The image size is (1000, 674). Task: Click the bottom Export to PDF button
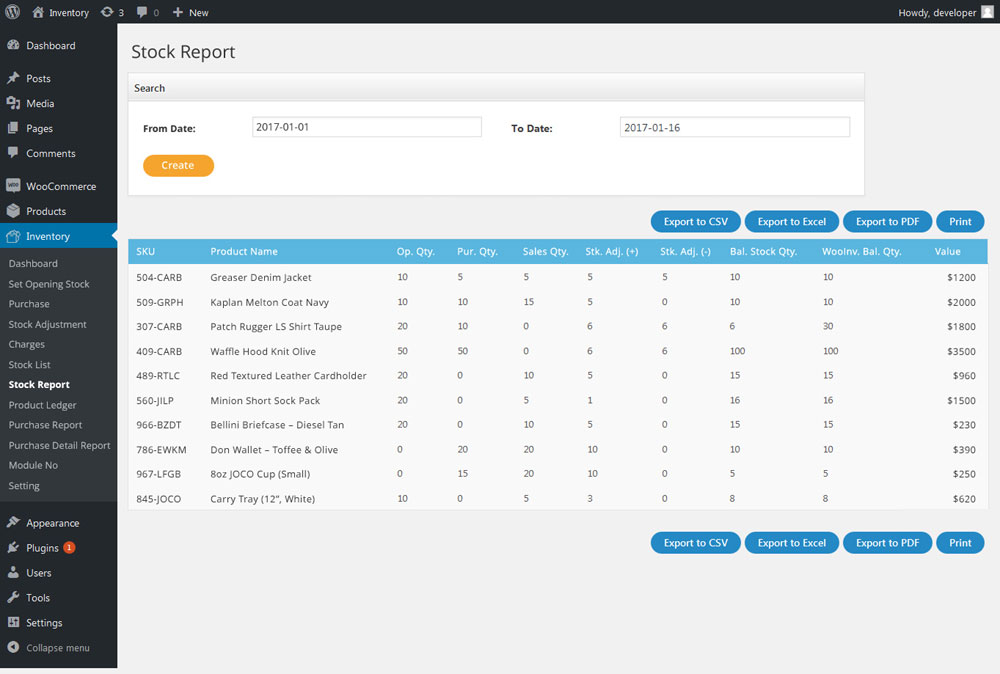(887, 543)
